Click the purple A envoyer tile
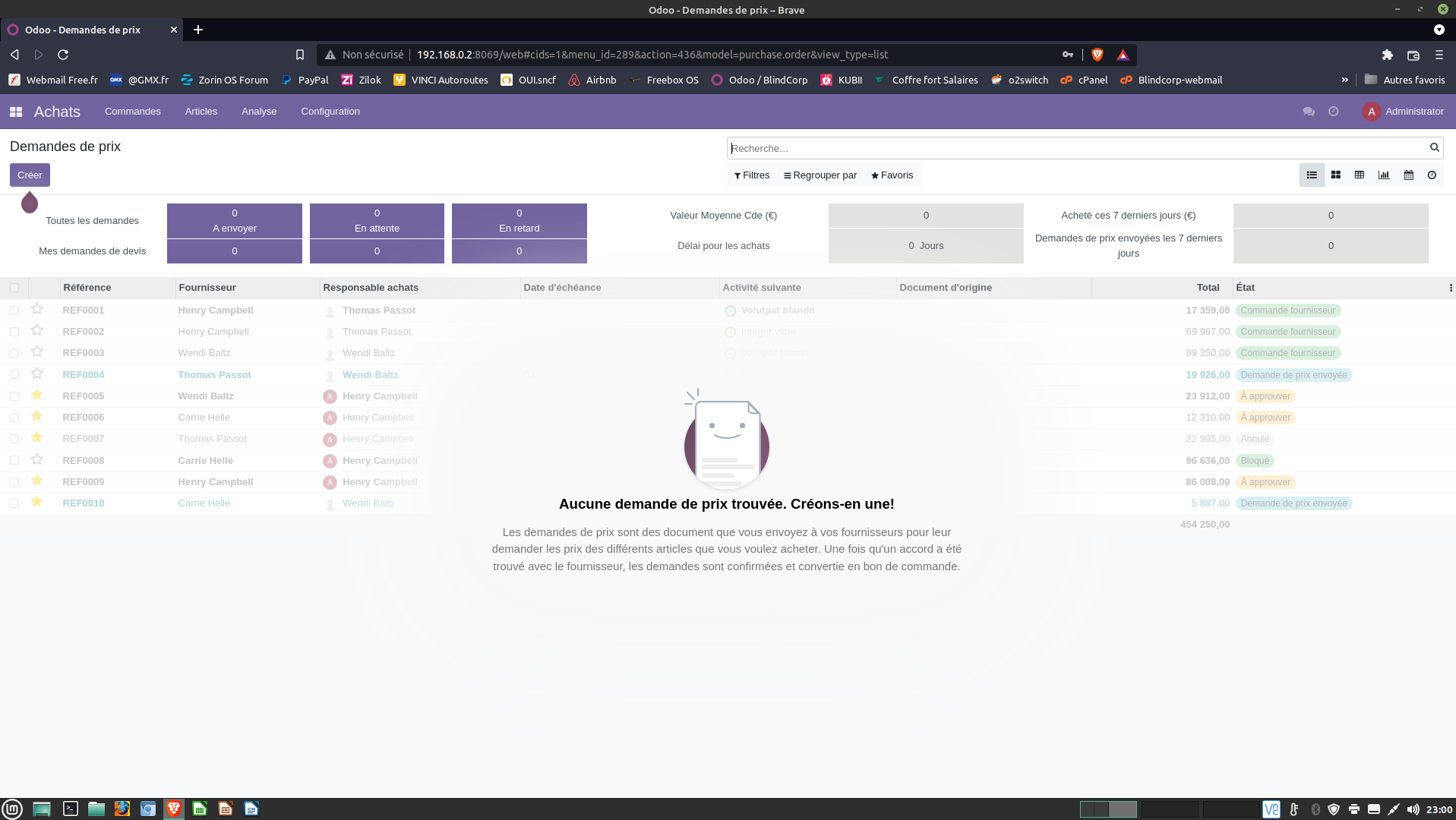1456x820 pixels. click(234, 221)
